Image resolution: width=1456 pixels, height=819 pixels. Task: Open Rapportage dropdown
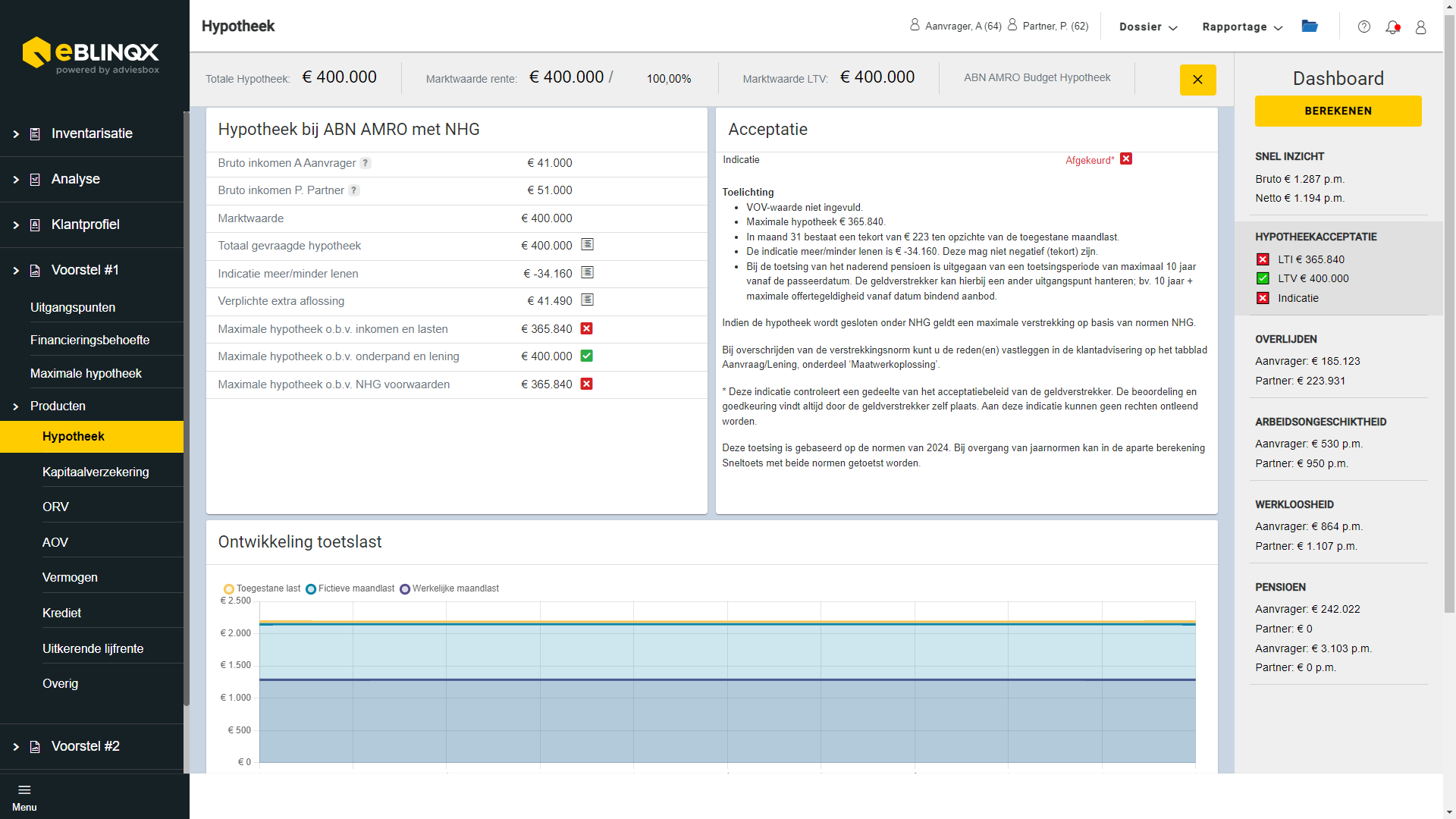[1242, 27]
